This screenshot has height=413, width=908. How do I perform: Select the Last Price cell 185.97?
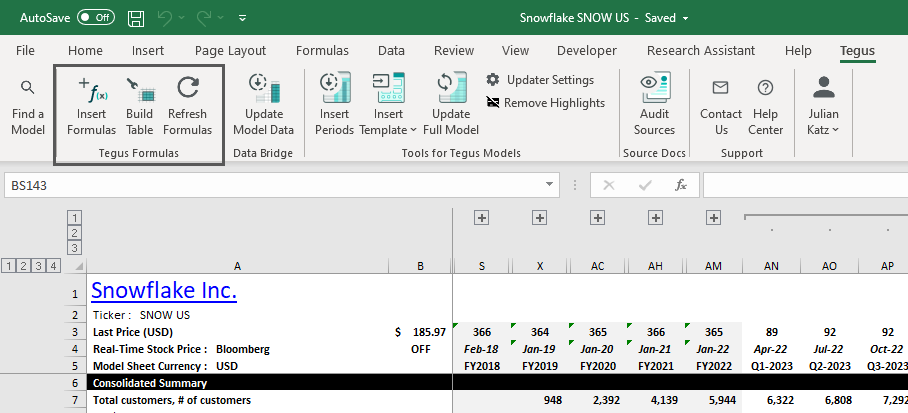click(420, 332)
